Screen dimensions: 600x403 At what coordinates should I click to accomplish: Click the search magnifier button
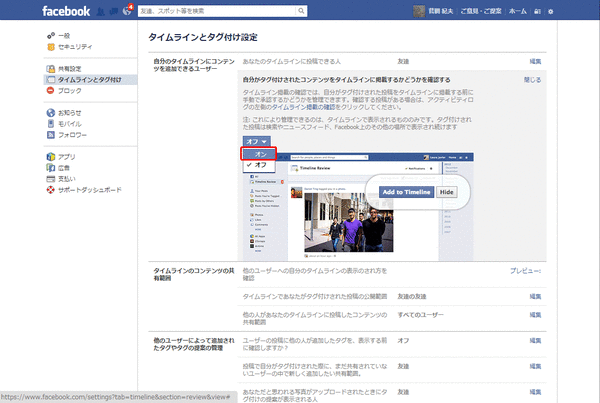[x=302, y=11]
